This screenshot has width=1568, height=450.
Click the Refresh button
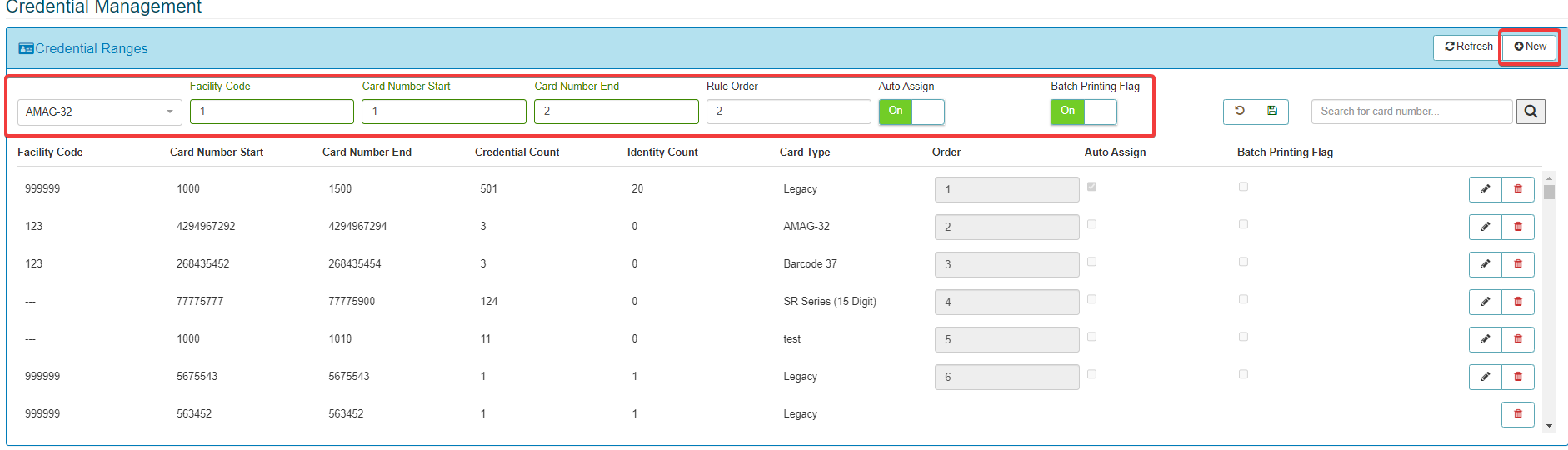click(1468, 47)
